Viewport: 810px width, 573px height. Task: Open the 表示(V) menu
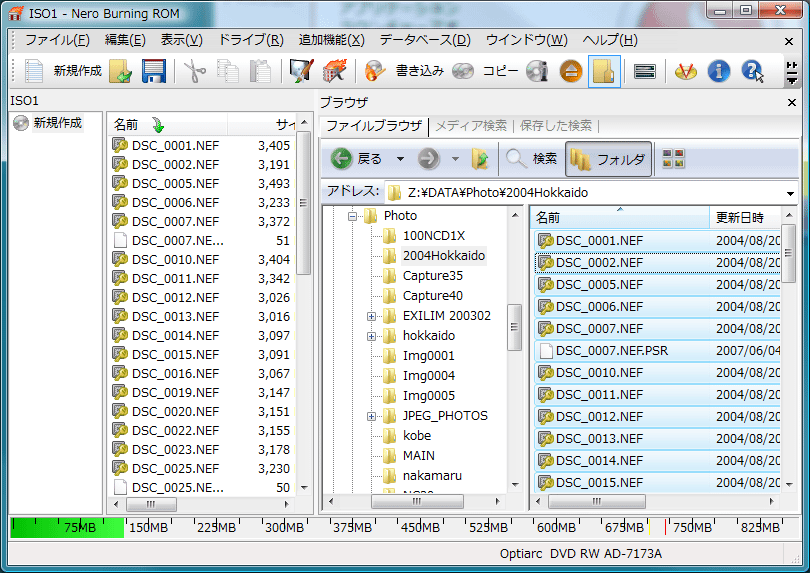tap(181, 40)
